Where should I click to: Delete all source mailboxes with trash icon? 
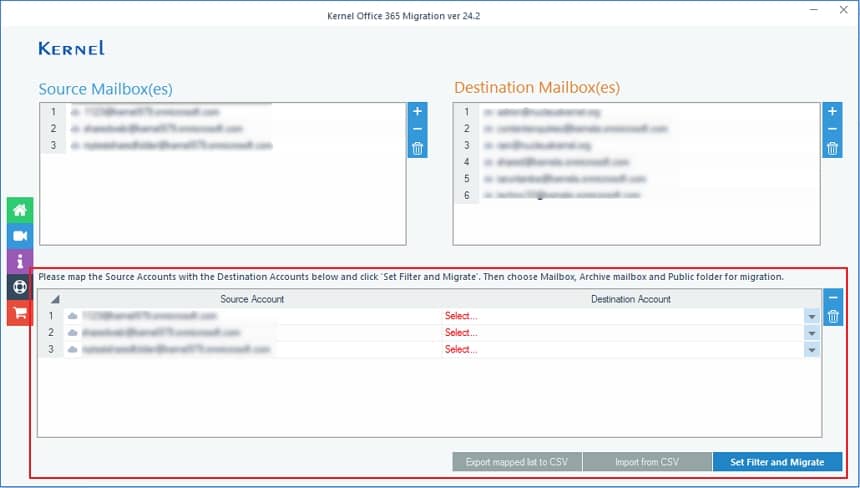(417, 148)
